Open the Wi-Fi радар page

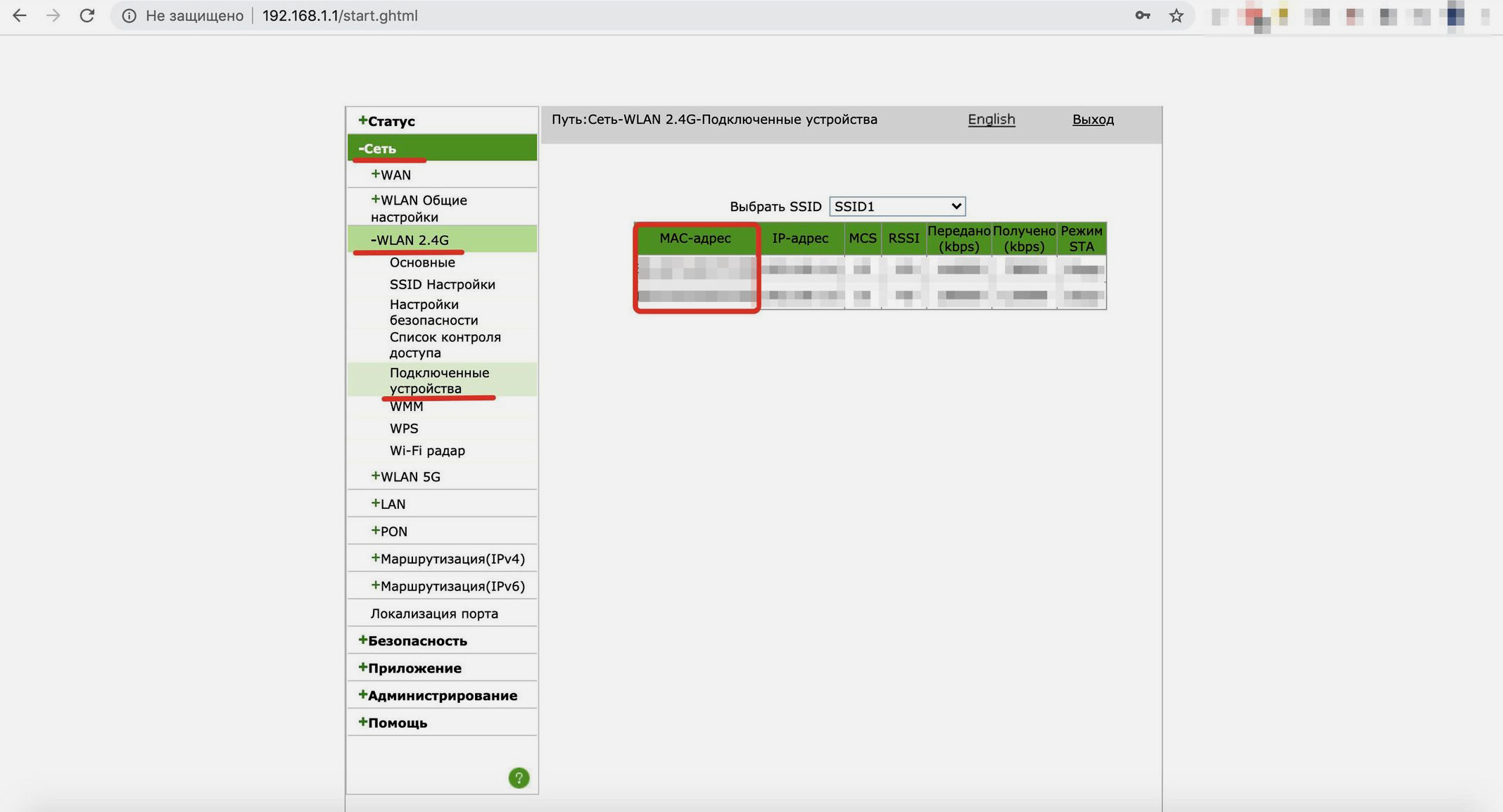[427, 450]
